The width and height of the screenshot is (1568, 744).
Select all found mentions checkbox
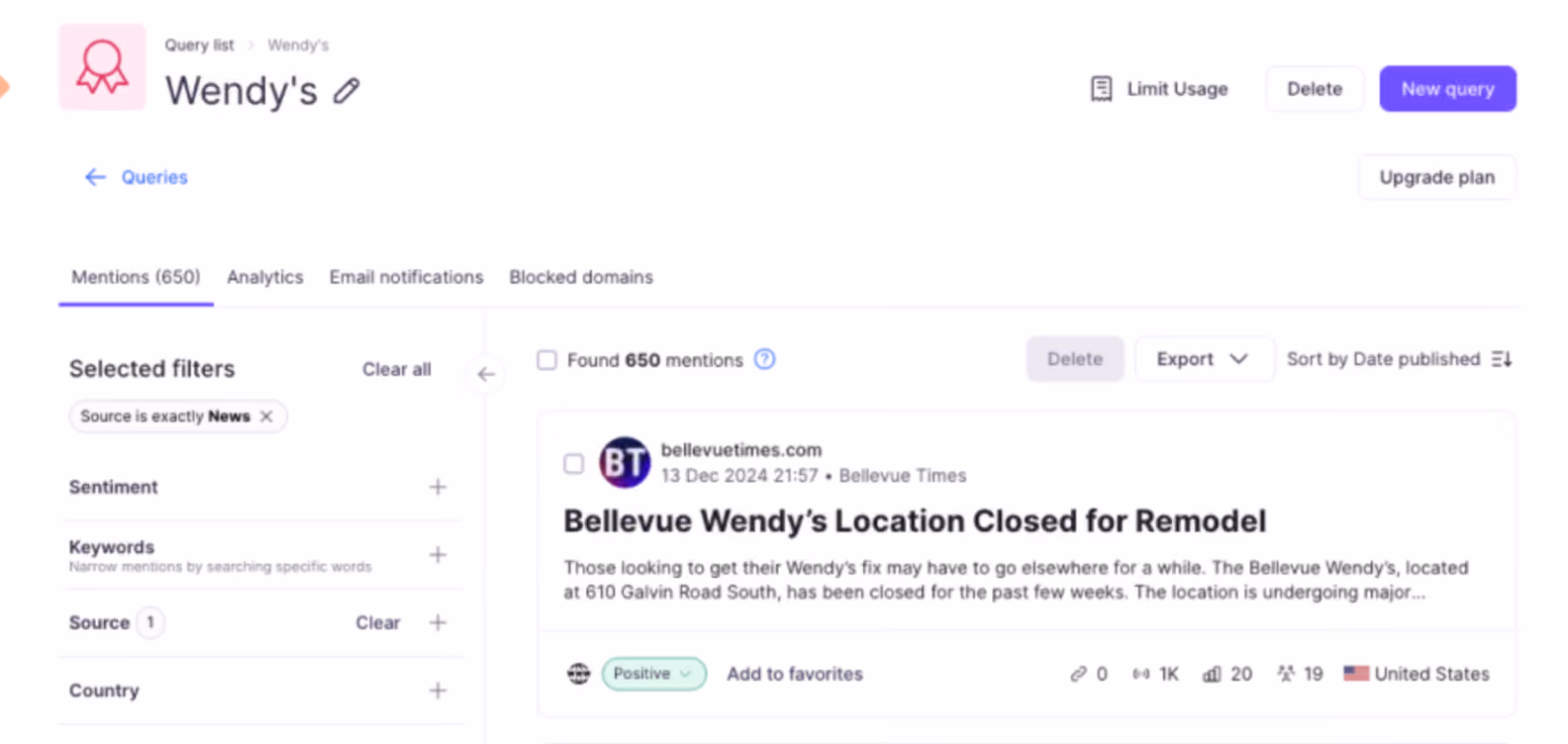click(546, 360)
